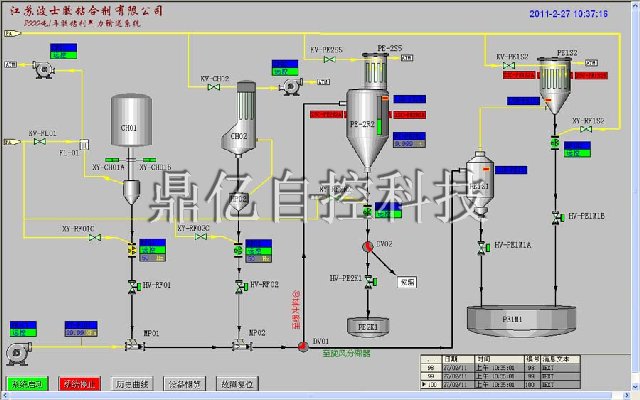Select the DV02 red diverter valve
Viewport: 640px width, 400px height.
click(367, 244)
